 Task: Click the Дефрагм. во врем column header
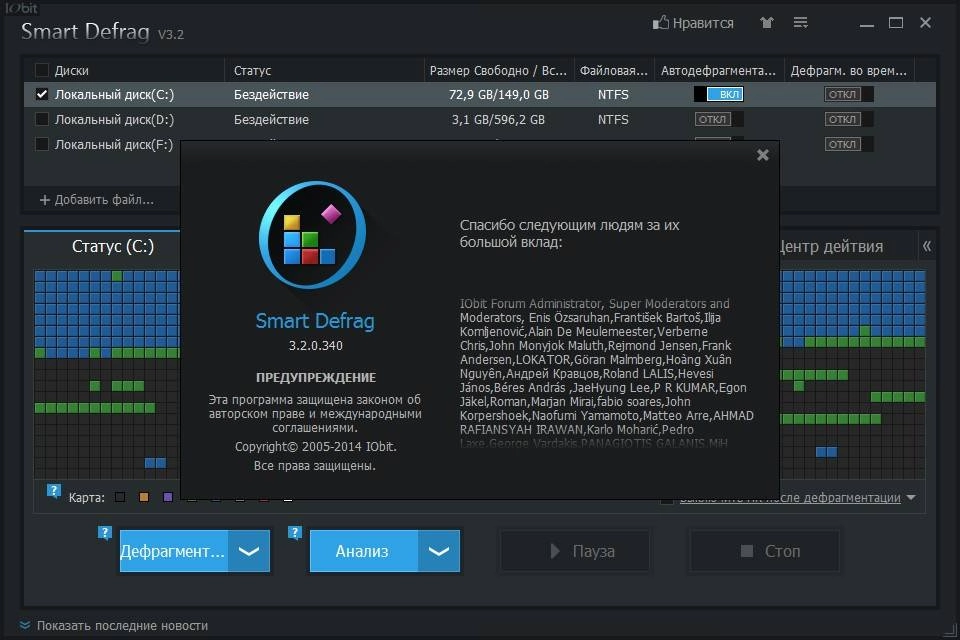click(x=849, y=70)
